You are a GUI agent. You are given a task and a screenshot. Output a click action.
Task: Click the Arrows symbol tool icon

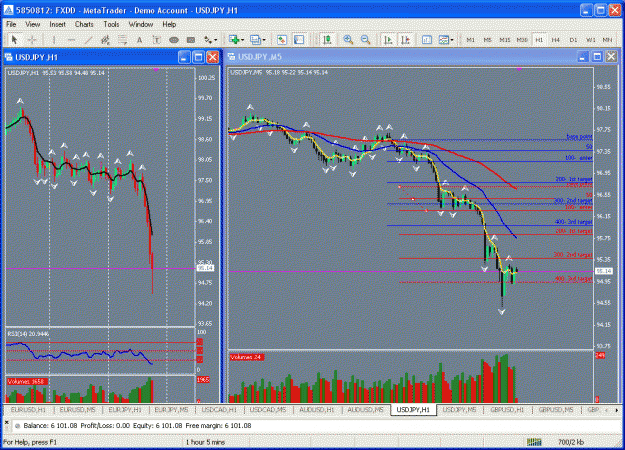(208, 39)
